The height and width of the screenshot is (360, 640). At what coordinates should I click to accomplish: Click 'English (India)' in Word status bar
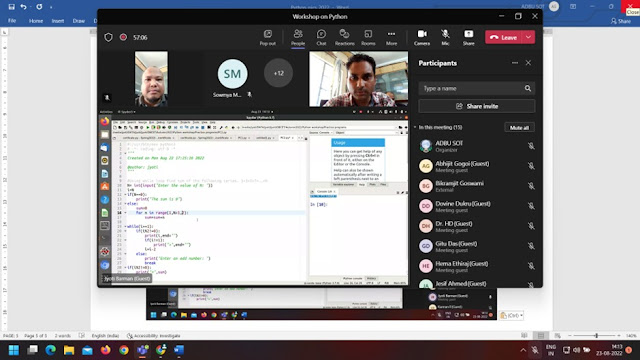105,336
